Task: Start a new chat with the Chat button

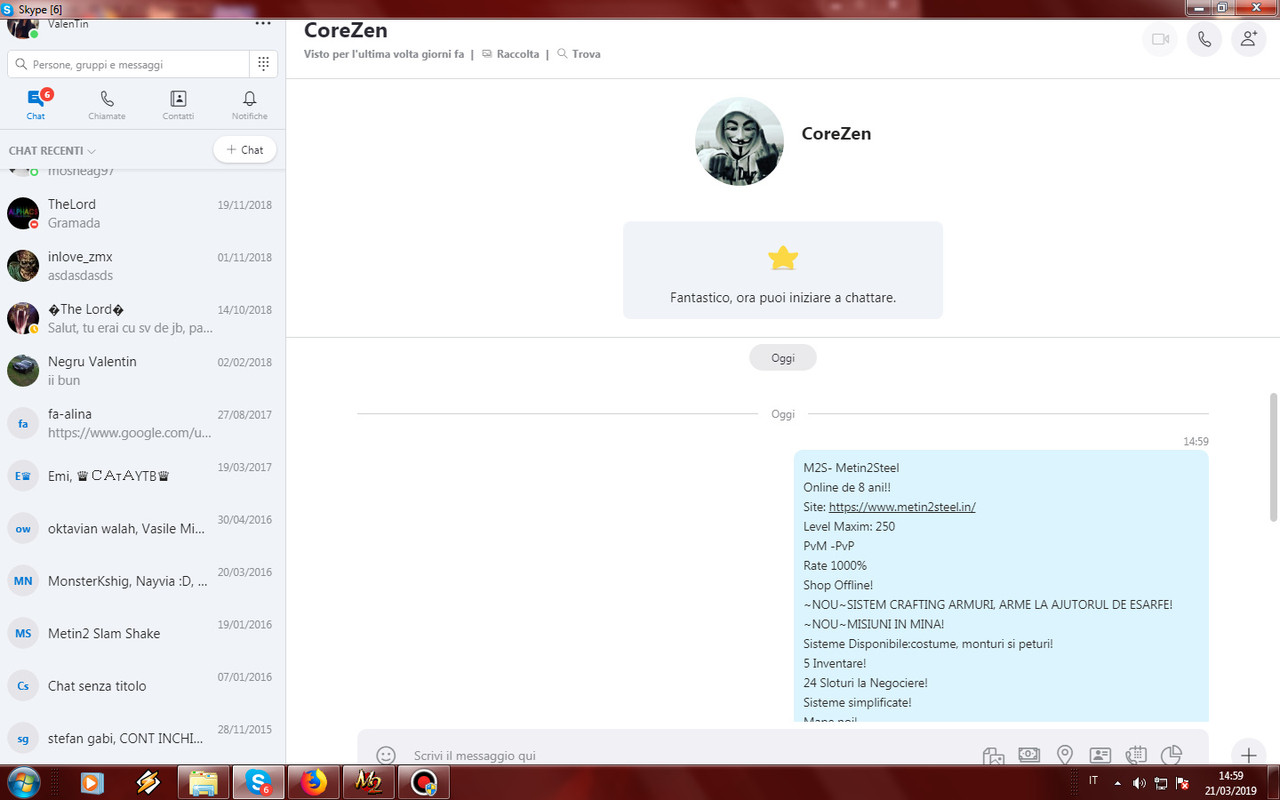Action: pyautogui.click(x=244, y=149)
